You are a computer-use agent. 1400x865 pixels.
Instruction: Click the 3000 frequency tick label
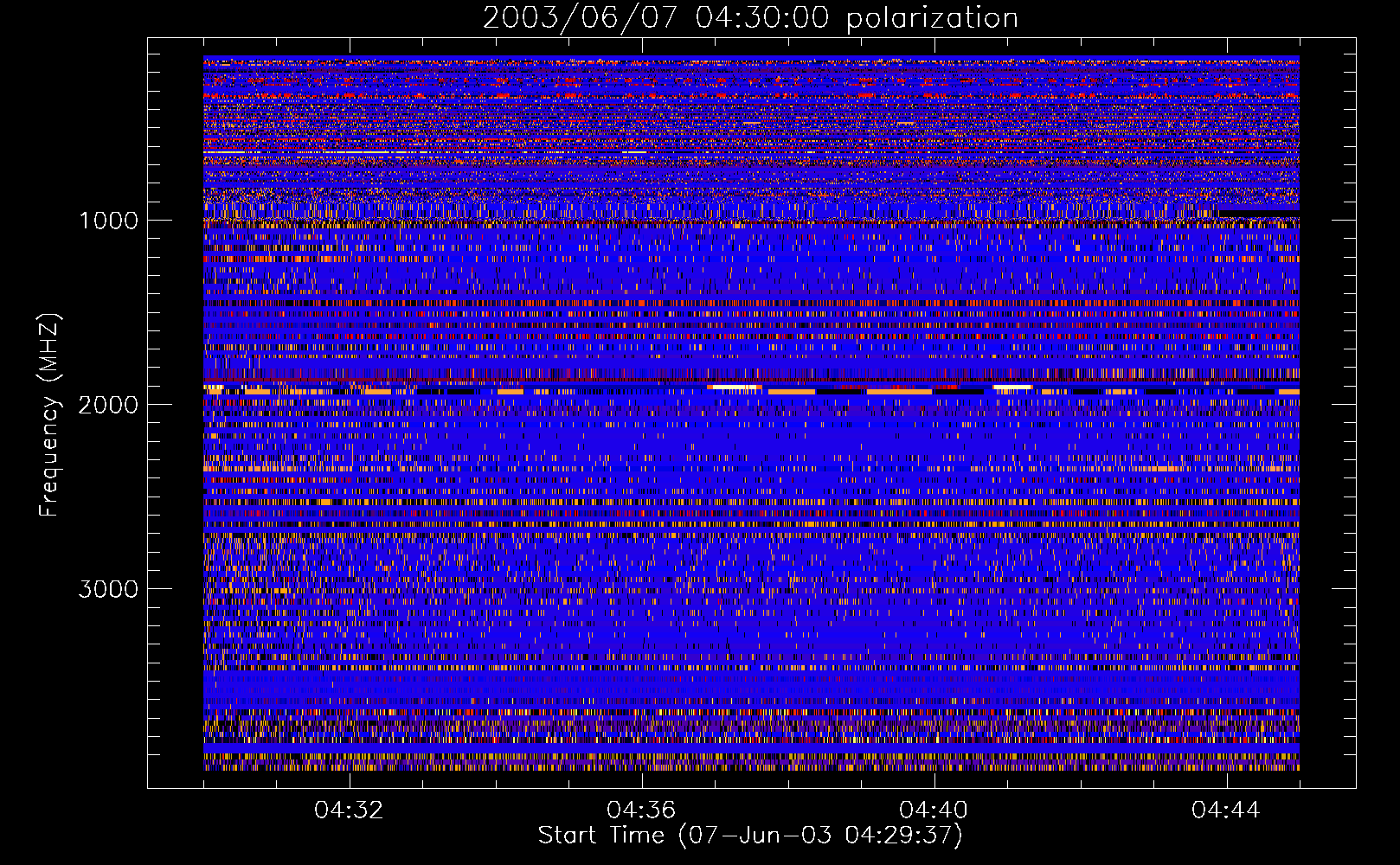click(108, 589)
